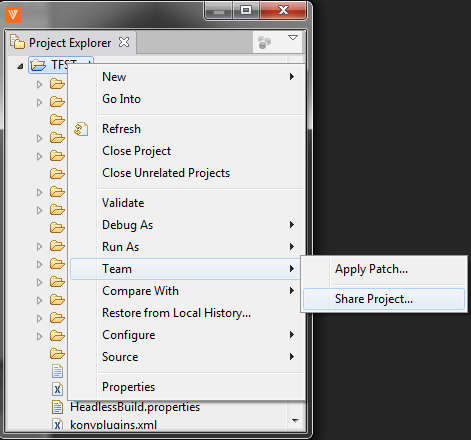
Task: Click the HeadlessBuild.properties file icon
Action: click(x=57, y=407)
